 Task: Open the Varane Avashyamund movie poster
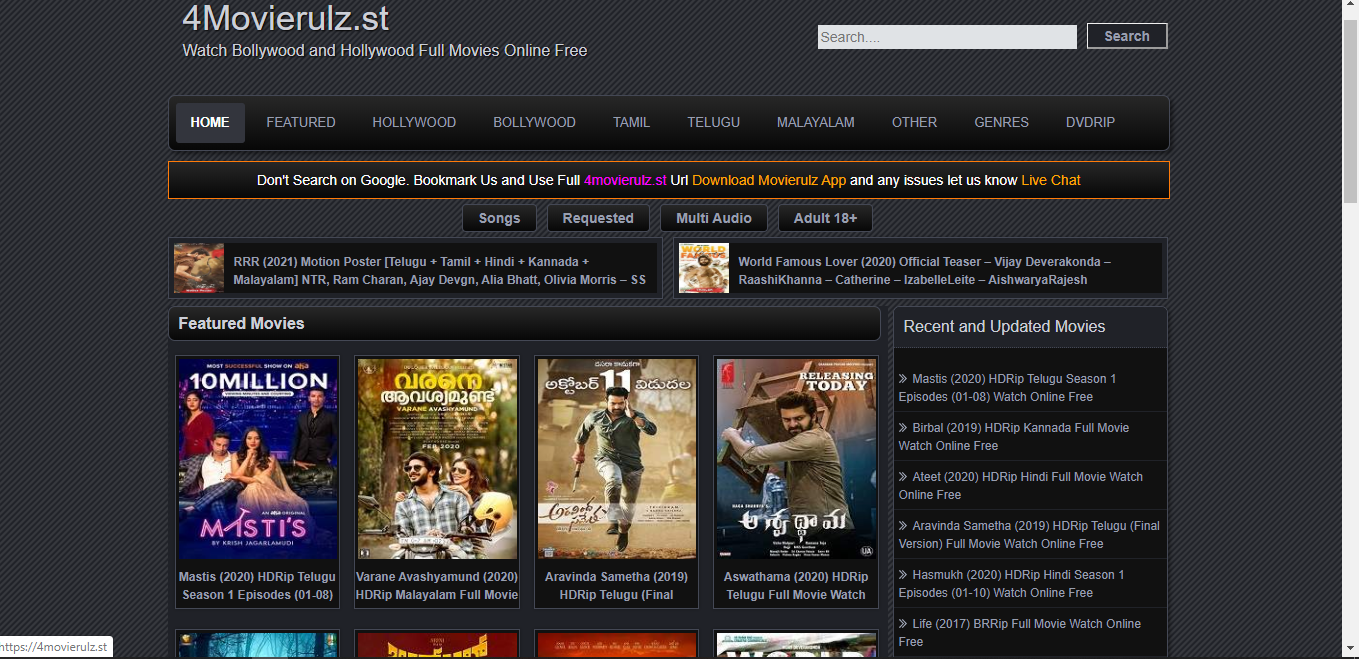[437, 459]
